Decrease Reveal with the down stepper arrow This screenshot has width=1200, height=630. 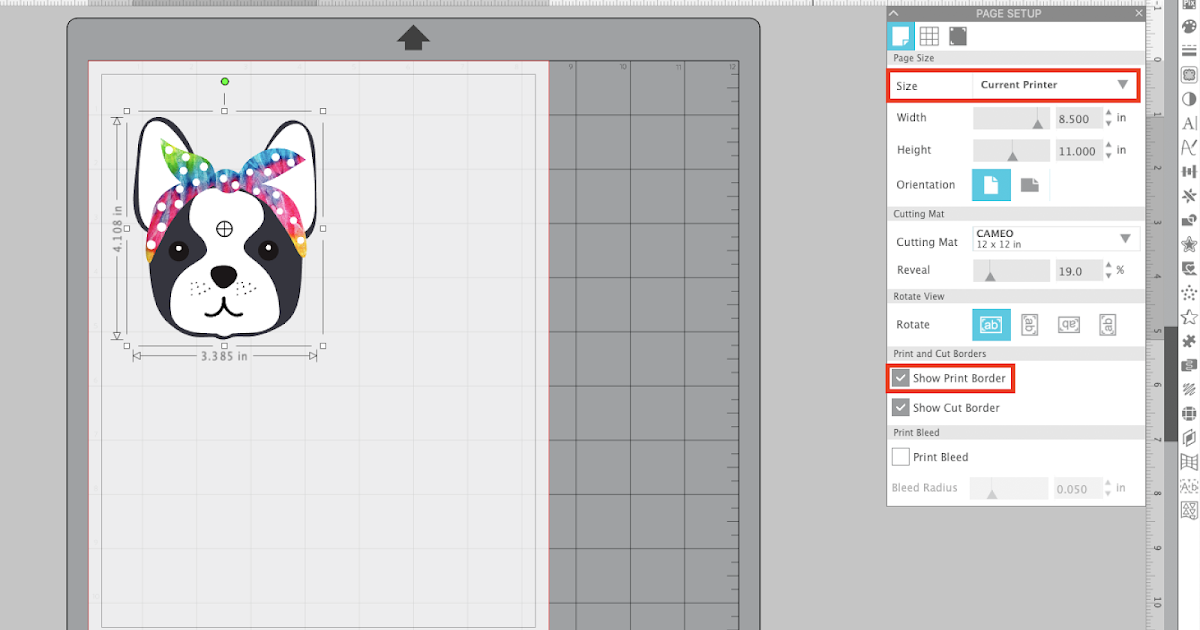[1108, 276]
